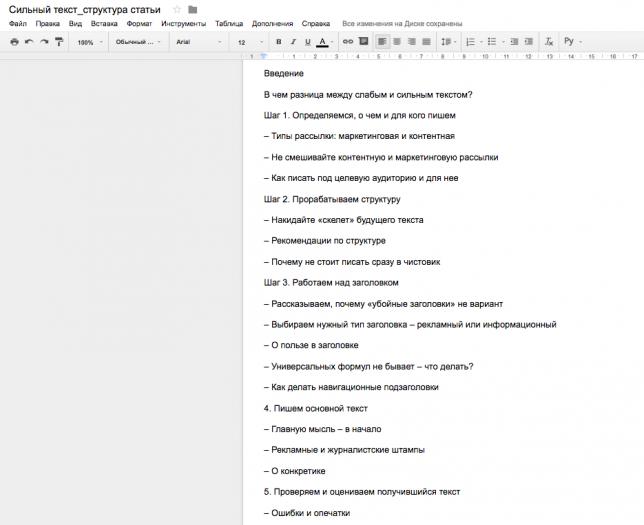644x525 pixels.
Task: Click '– Типы рассылки: маркетинговая и контентная'
Action: 359,136
